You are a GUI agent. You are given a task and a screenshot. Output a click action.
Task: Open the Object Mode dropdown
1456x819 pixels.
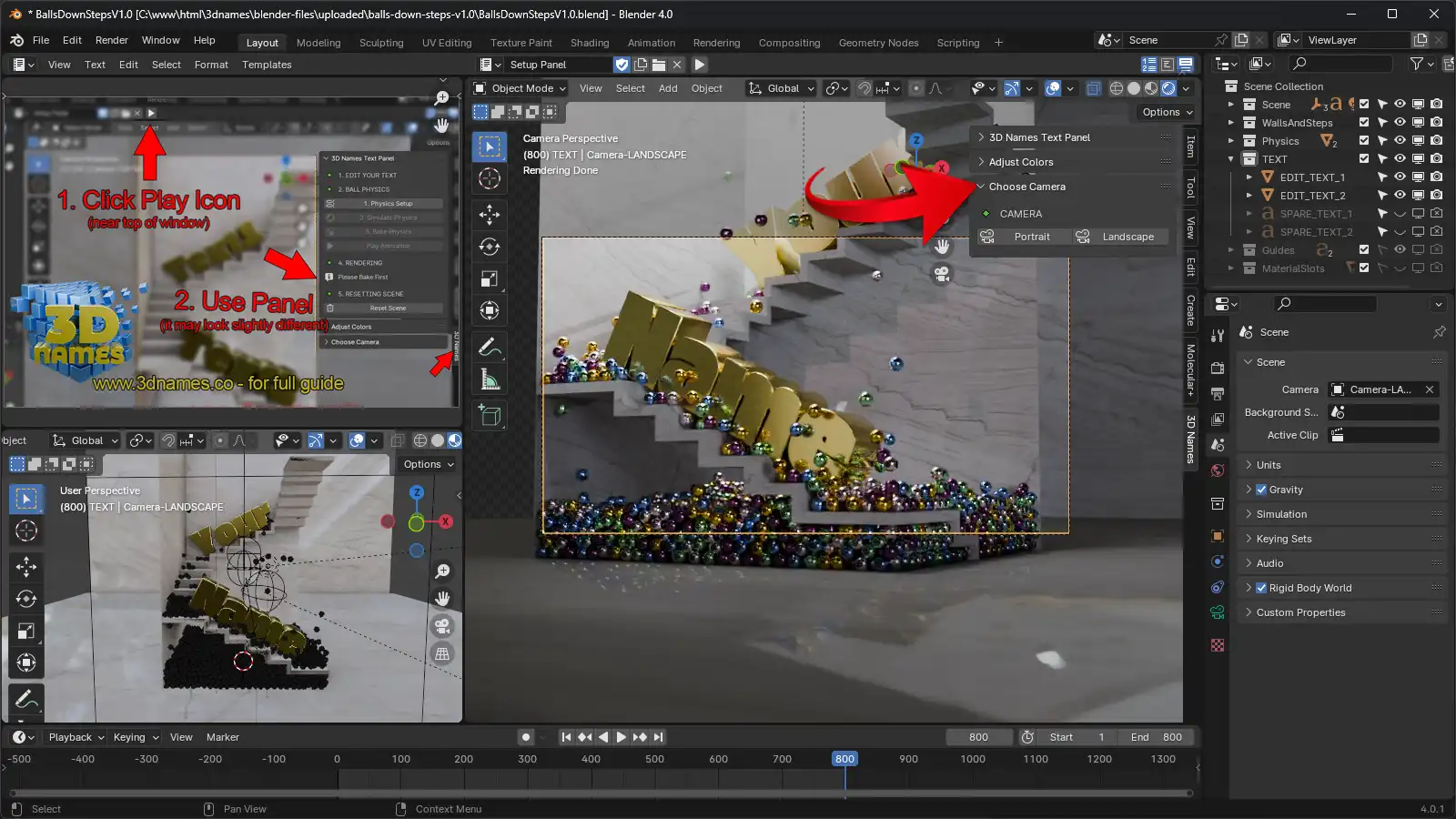(521, 88)
